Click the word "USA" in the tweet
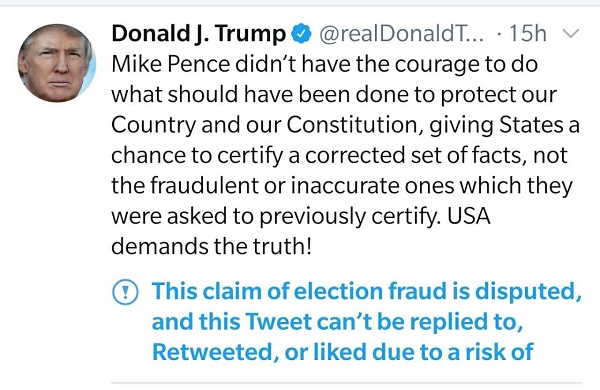Image resolution: width=600 pixels, height=390 pixels. 468,216
